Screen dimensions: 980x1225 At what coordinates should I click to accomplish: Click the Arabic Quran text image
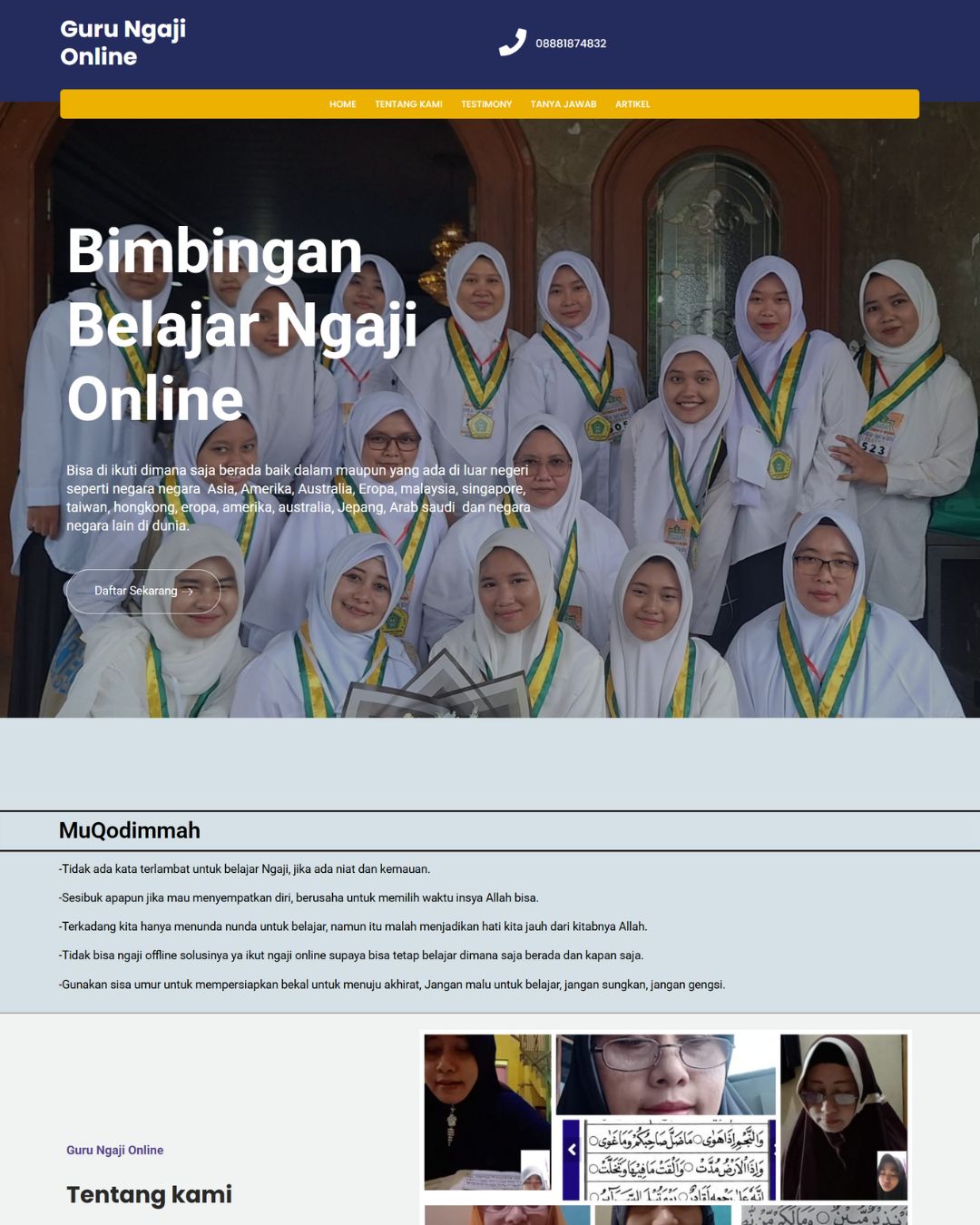[676, 1159]
